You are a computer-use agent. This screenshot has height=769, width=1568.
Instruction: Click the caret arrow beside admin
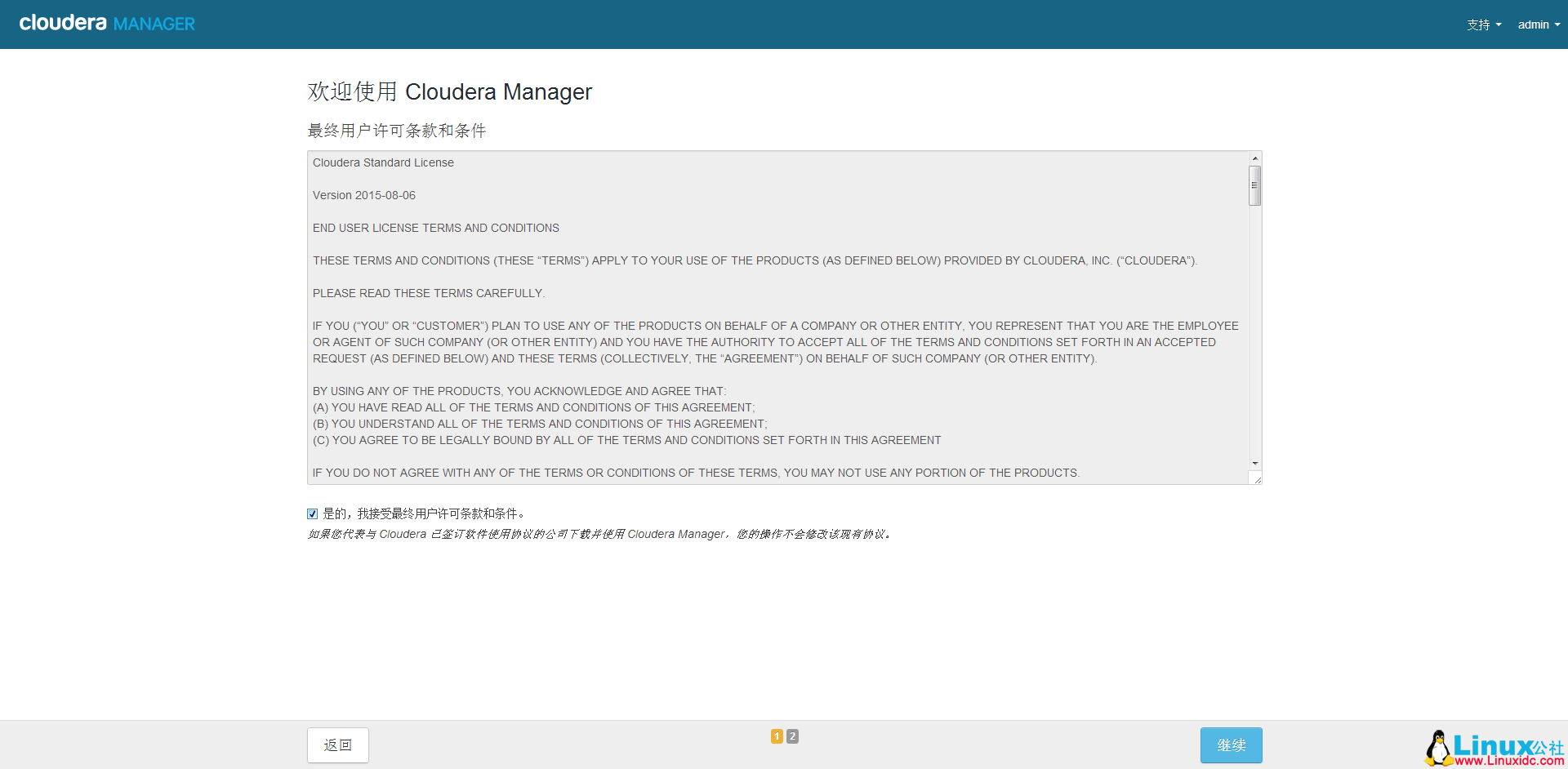point(1557,25)
